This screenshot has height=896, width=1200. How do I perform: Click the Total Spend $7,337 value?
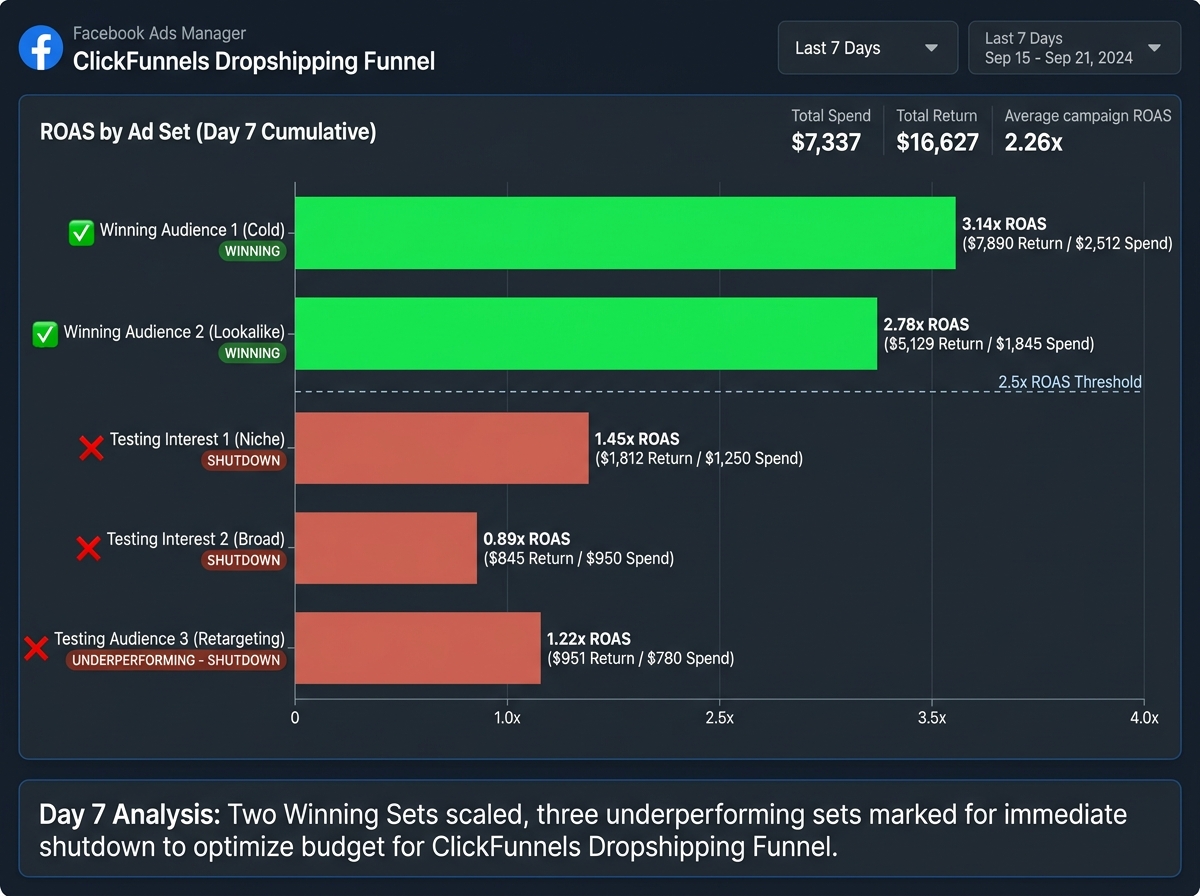(x=826, y=142)
